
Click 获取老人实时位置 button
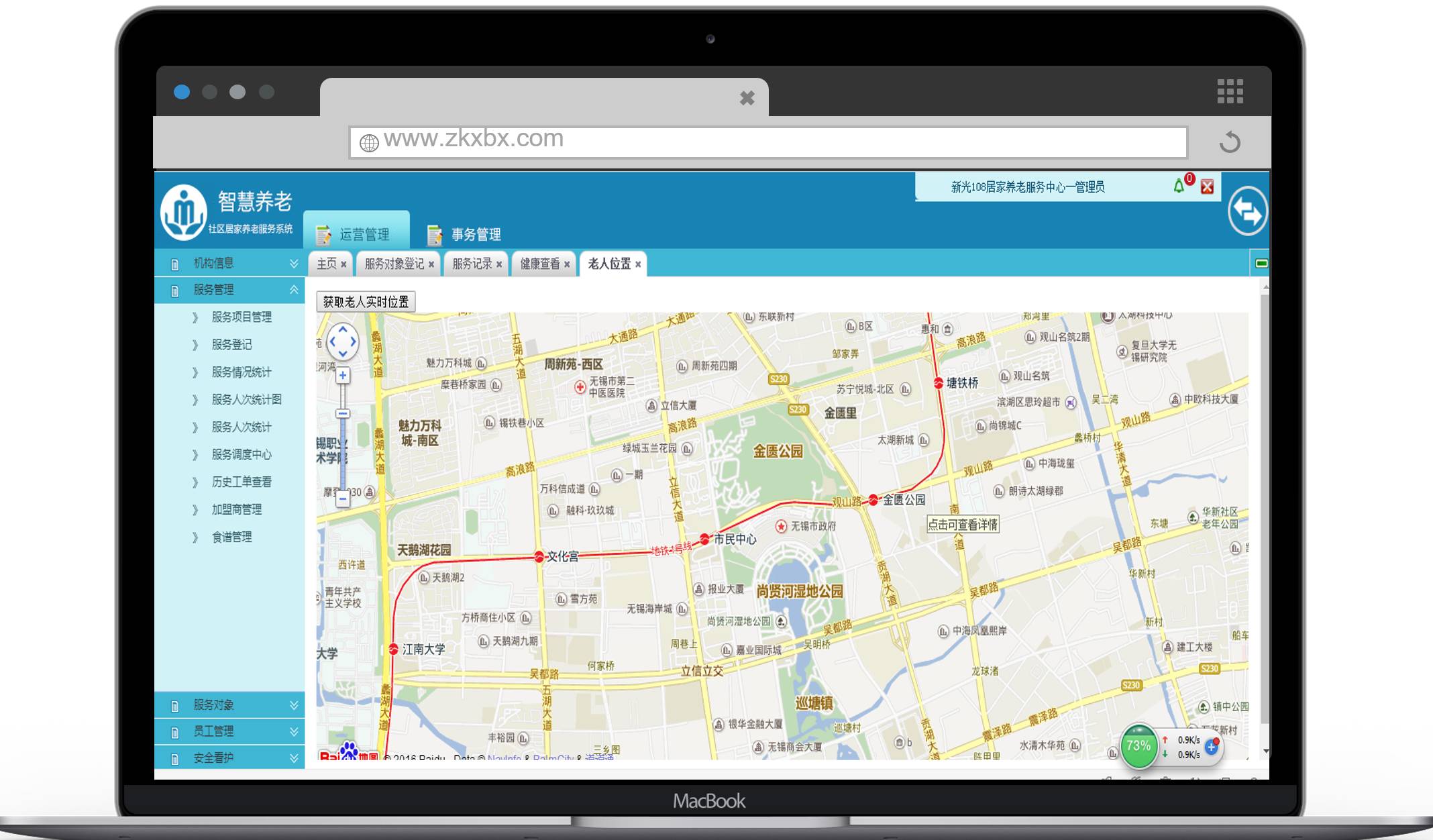366,302
